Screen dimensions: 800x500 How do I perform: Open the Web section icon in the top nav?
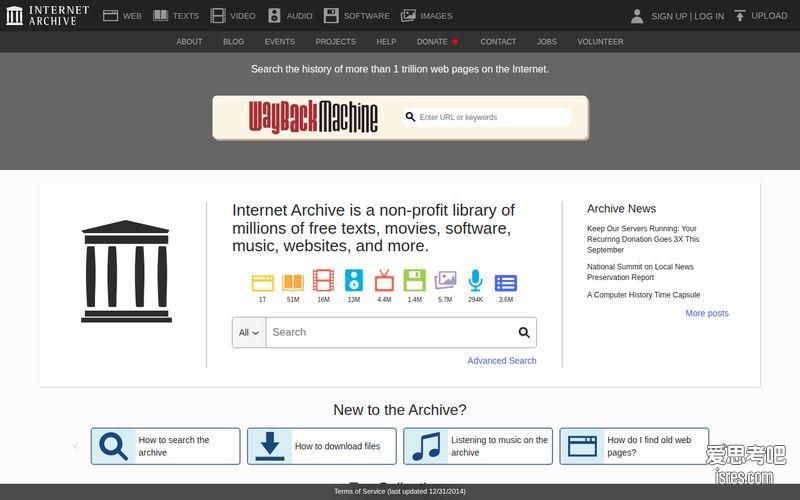(110, 16)
